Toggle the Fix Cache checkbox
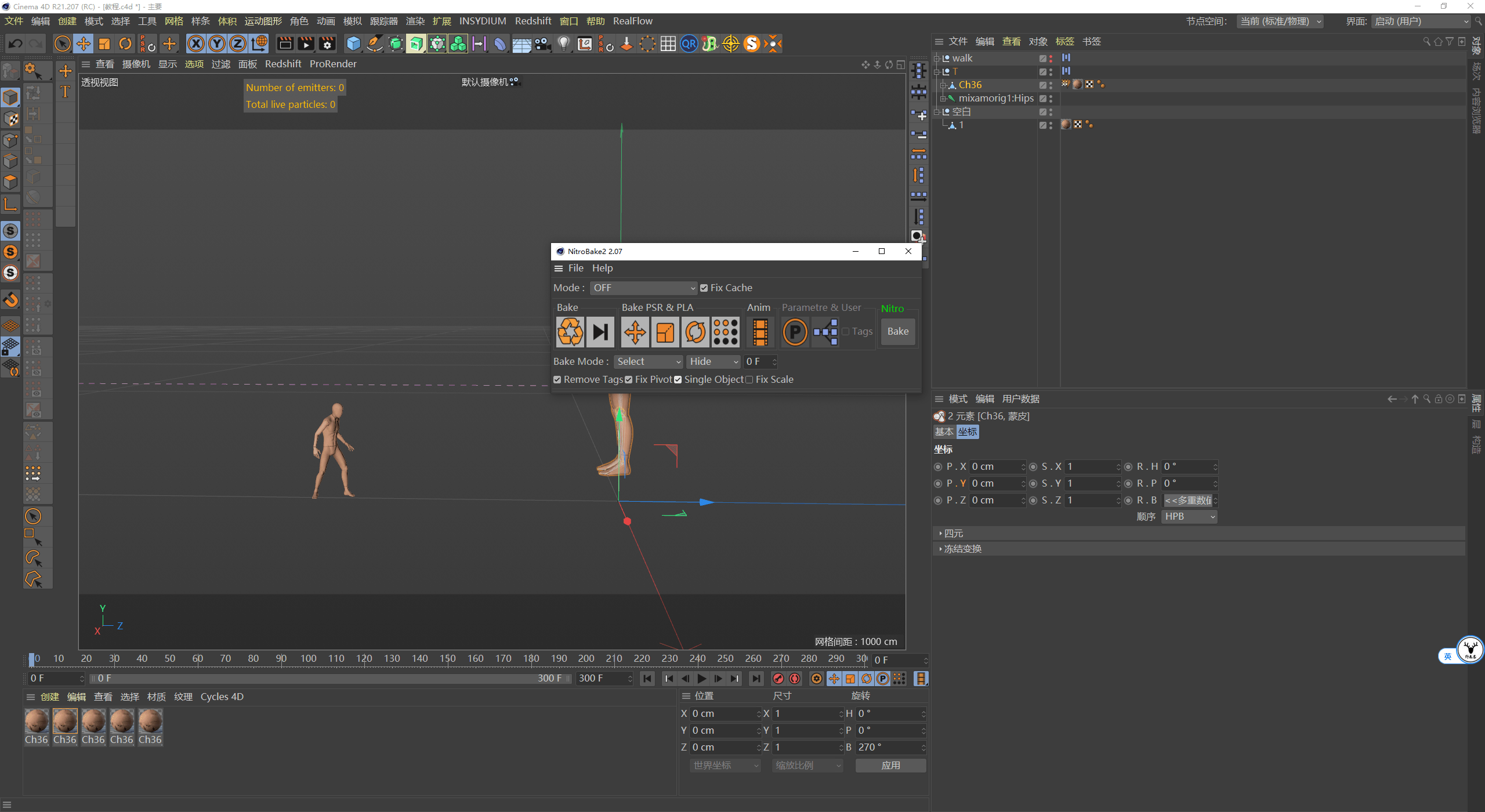1485x812 pixels. point(704,288)
